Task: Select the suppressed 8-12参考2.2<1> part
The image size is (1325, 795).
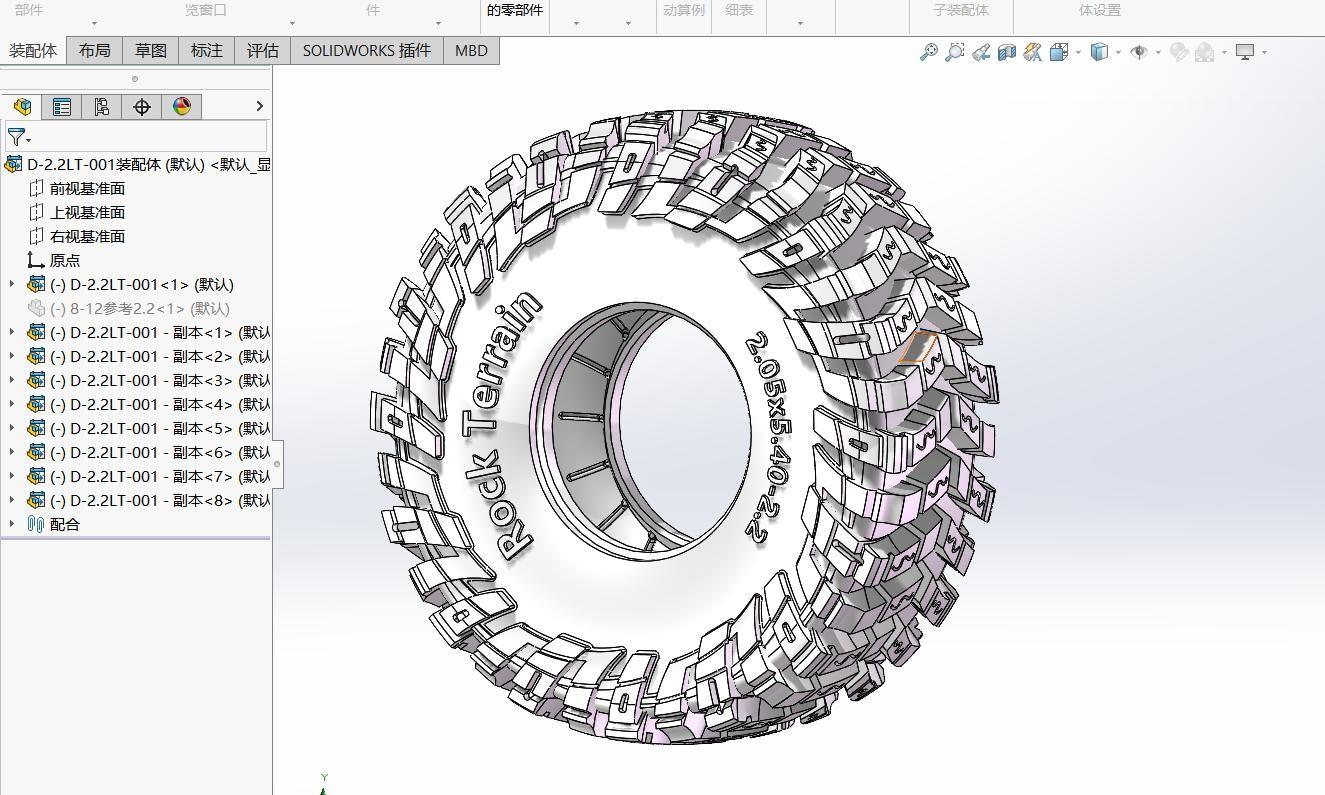Action: pyautogui.click(x=139, y=308)
